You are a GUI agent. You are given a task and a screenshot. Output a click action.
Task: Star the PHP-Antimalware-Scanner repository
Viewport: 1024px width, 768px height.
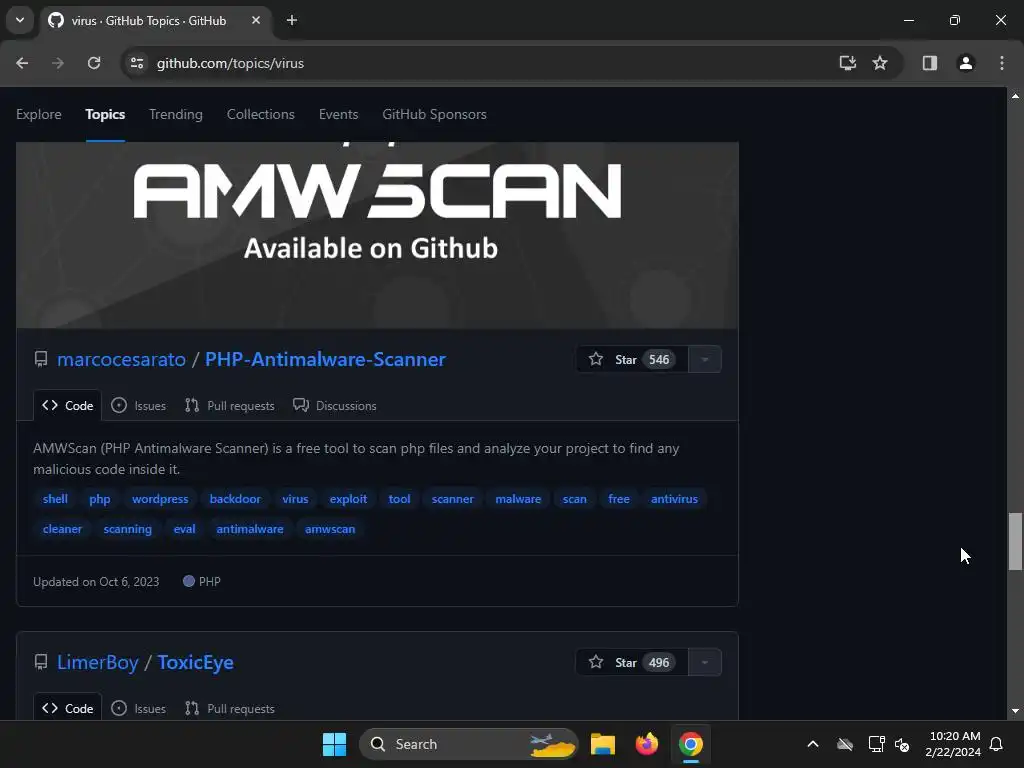point(632,359)
